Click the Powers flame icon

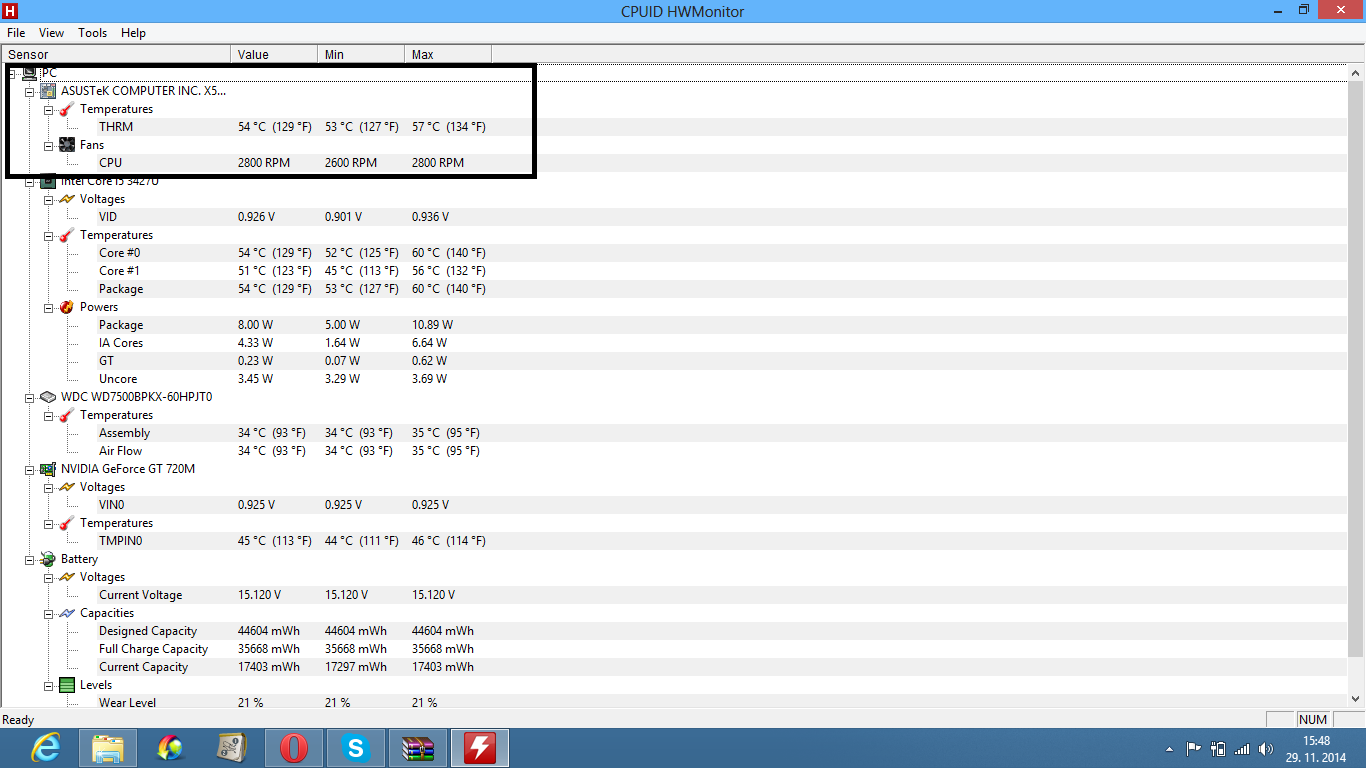67,307
